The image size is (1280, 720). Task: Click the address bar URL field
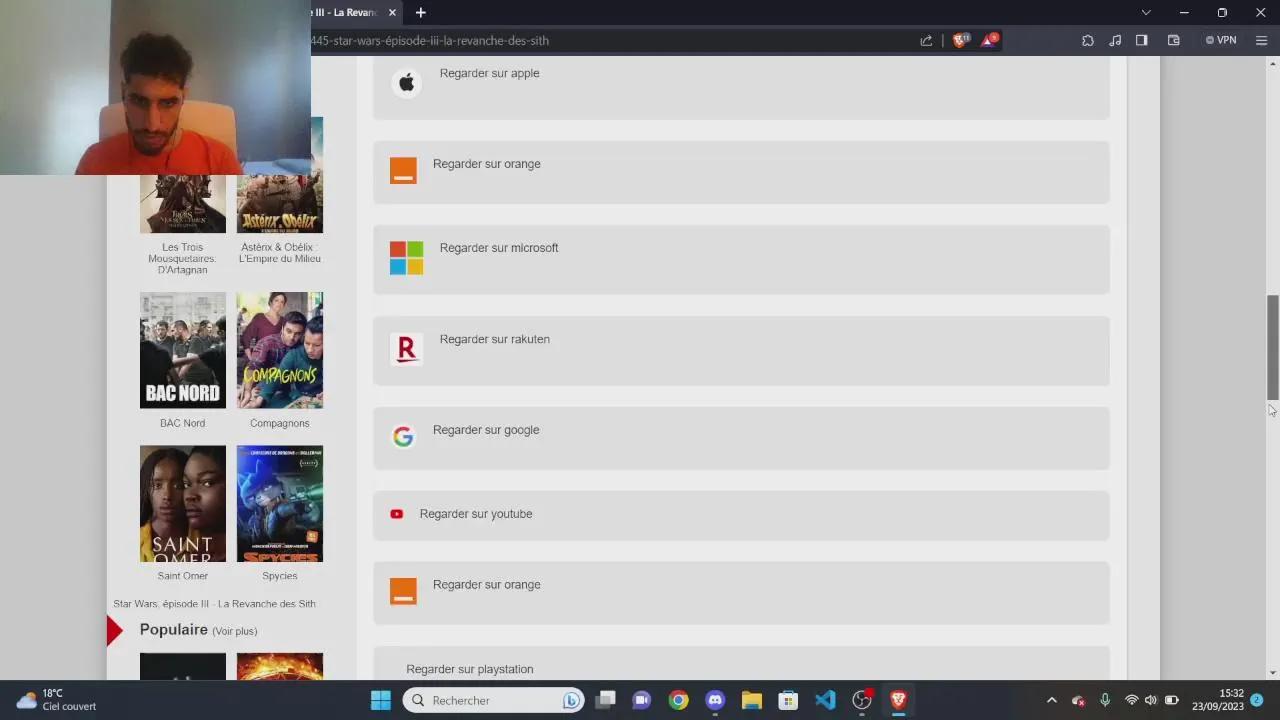610,40
